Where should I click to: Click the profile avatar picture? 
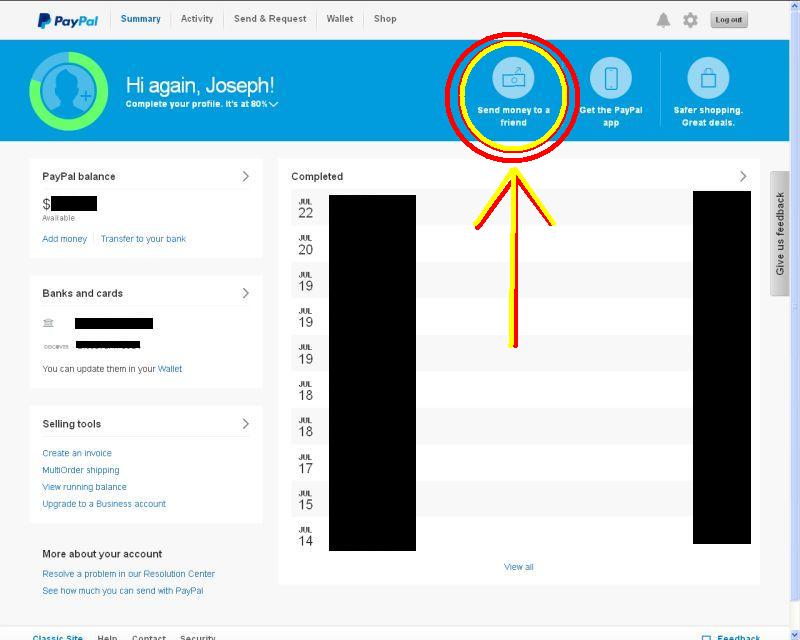pyautogui.click(x=69, y=91)
